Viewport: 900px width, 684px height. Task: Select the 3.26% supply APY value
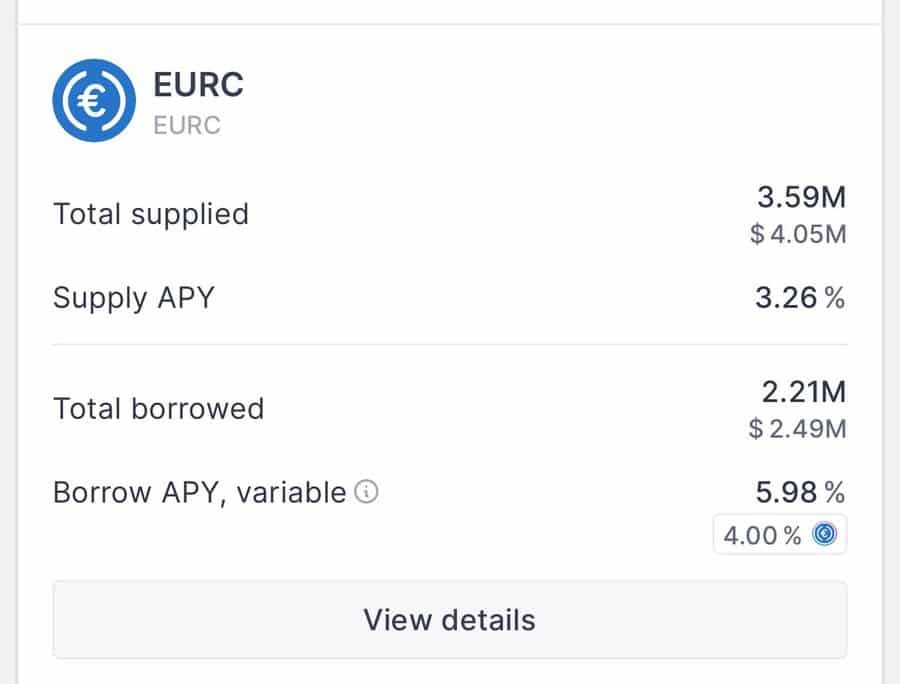coord(800,297)
